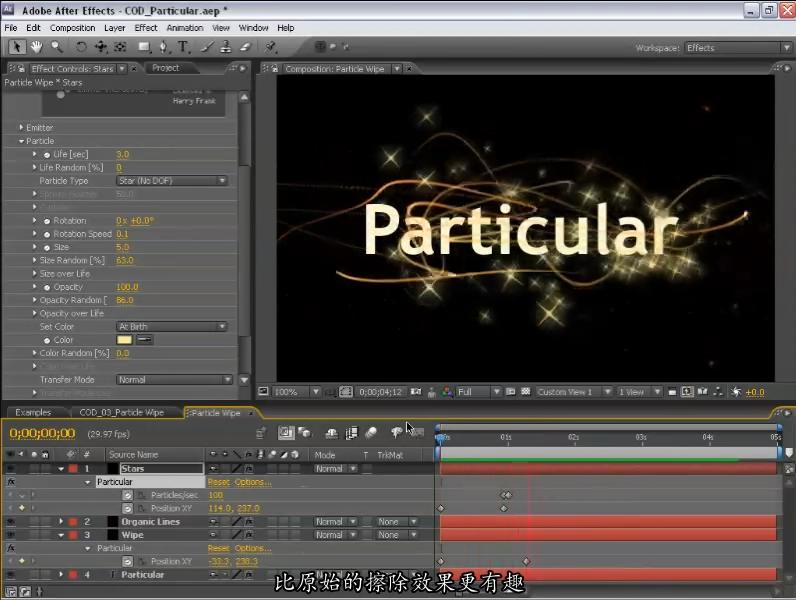
Task: Select the Puppet Pin tool
Action: point(271,47)
